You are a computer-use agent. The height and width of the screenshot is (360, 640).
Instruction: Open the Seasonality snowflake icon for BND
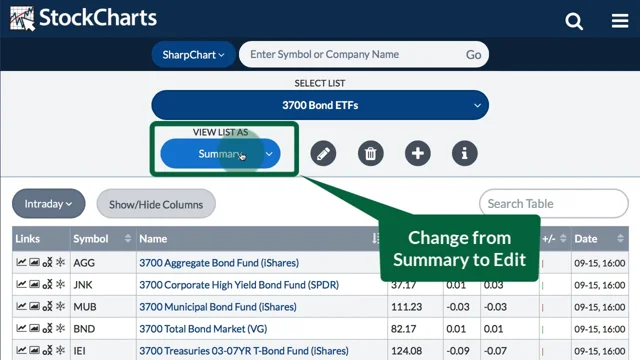point(60,328)
